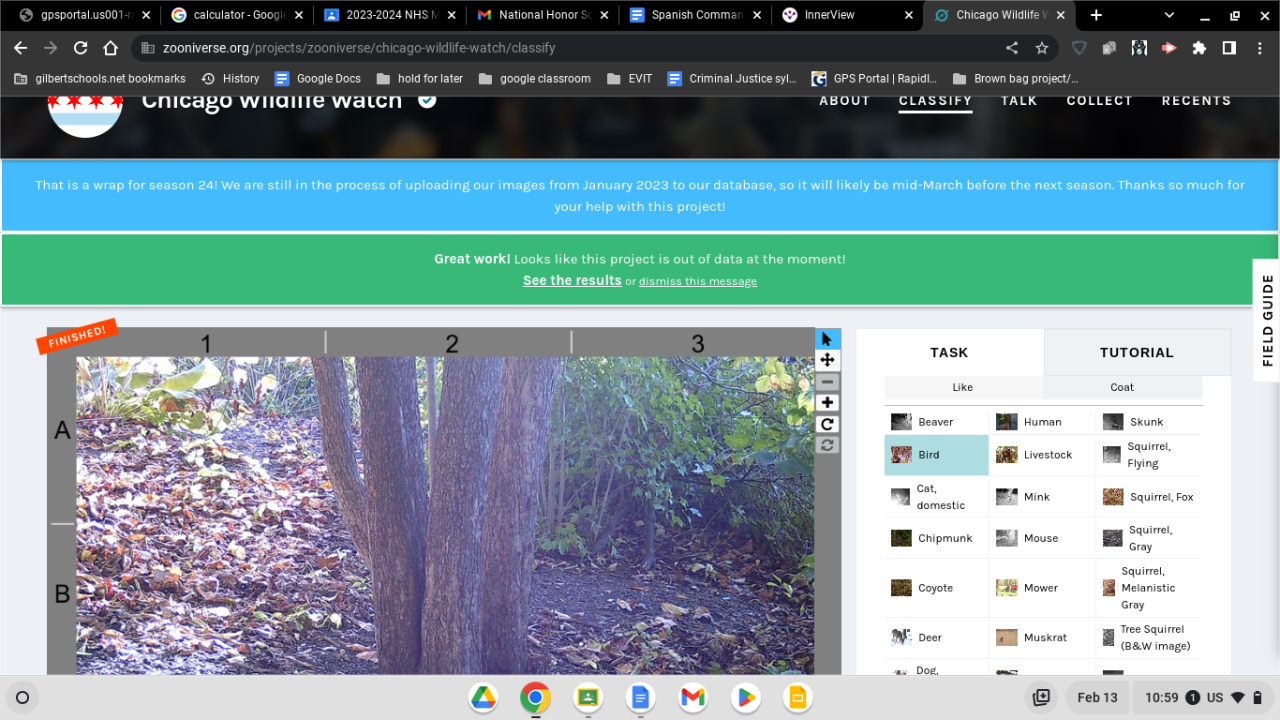Open the Tutorial tab
This screenshot has width=1280, height=720.
(1137, 352)
